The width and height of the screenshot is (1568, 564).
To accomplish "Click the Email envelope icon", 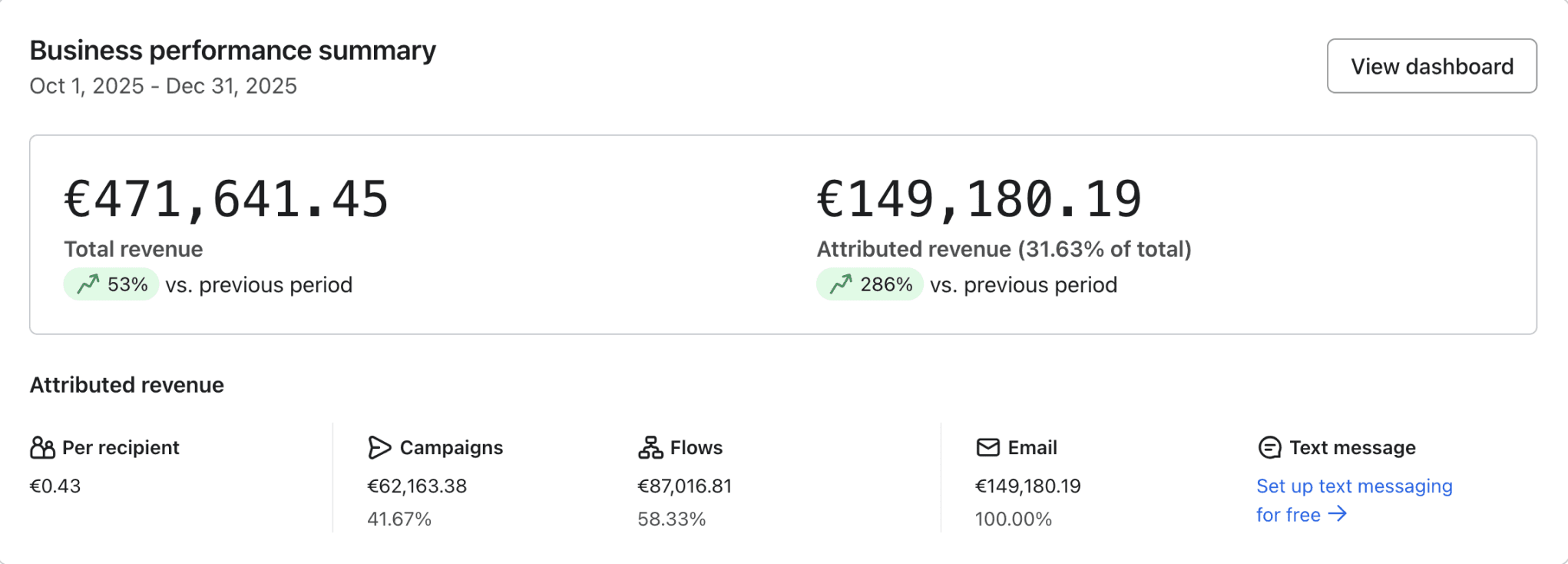I will (987, 447).
